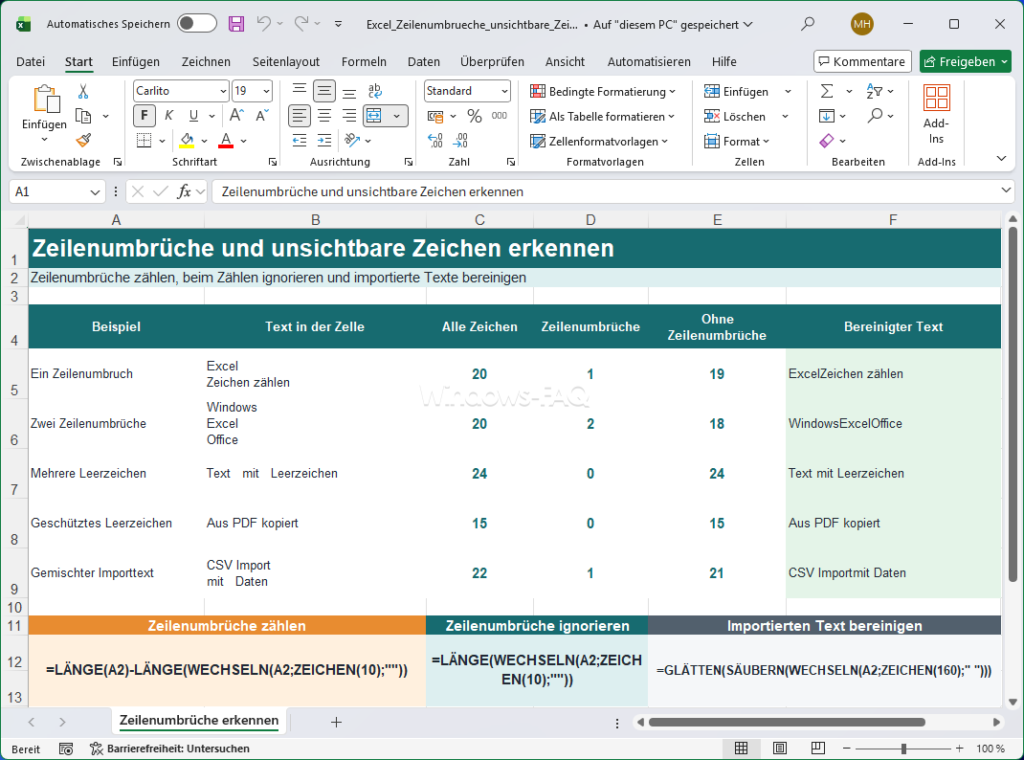Expand Zellenformatvorlagen menu
The height and width of the screenshot is (760, 1024).
[598, 141]
